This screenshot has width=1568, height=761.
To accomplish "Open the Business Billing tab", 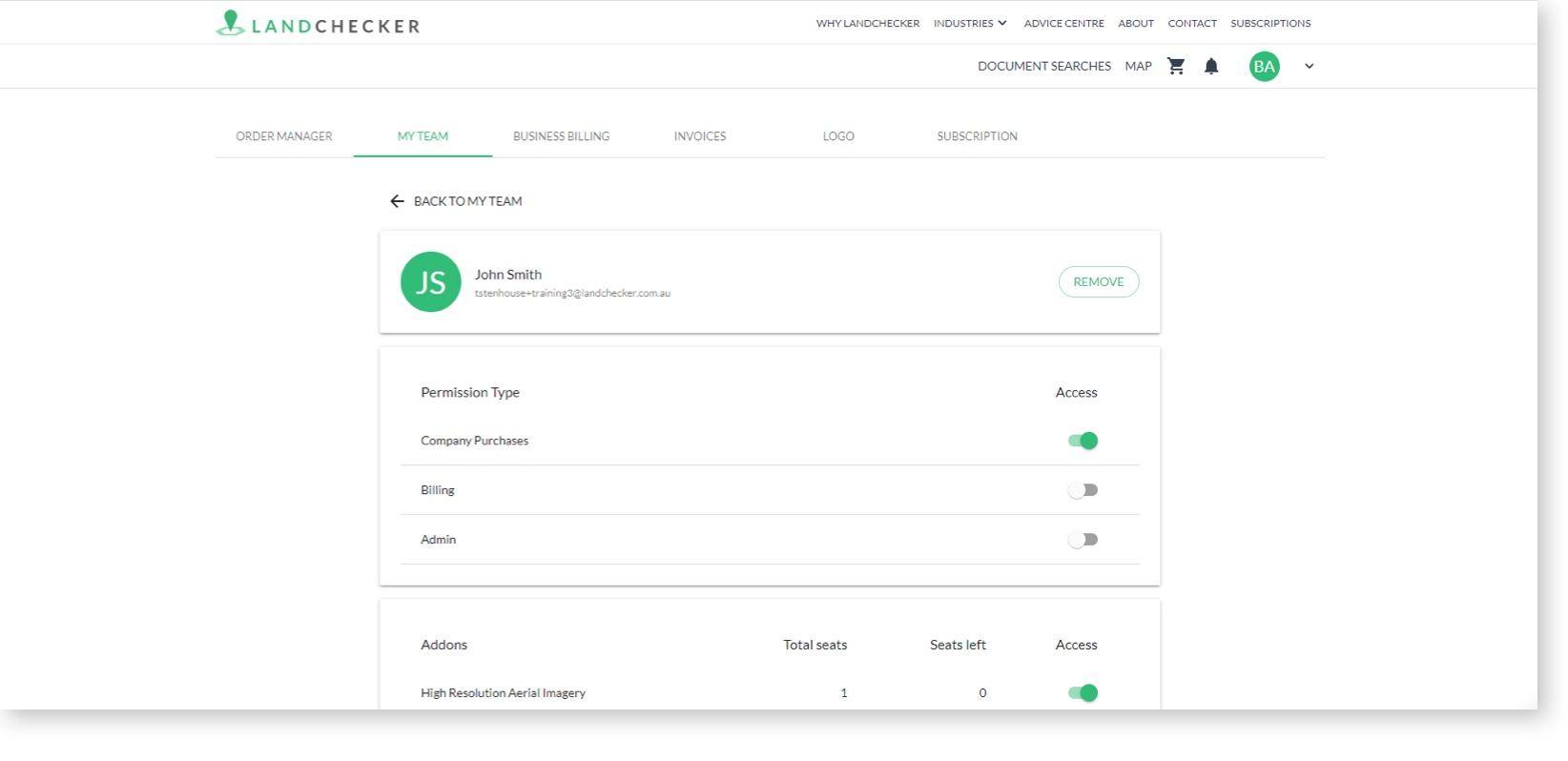I will click(562, 136).
